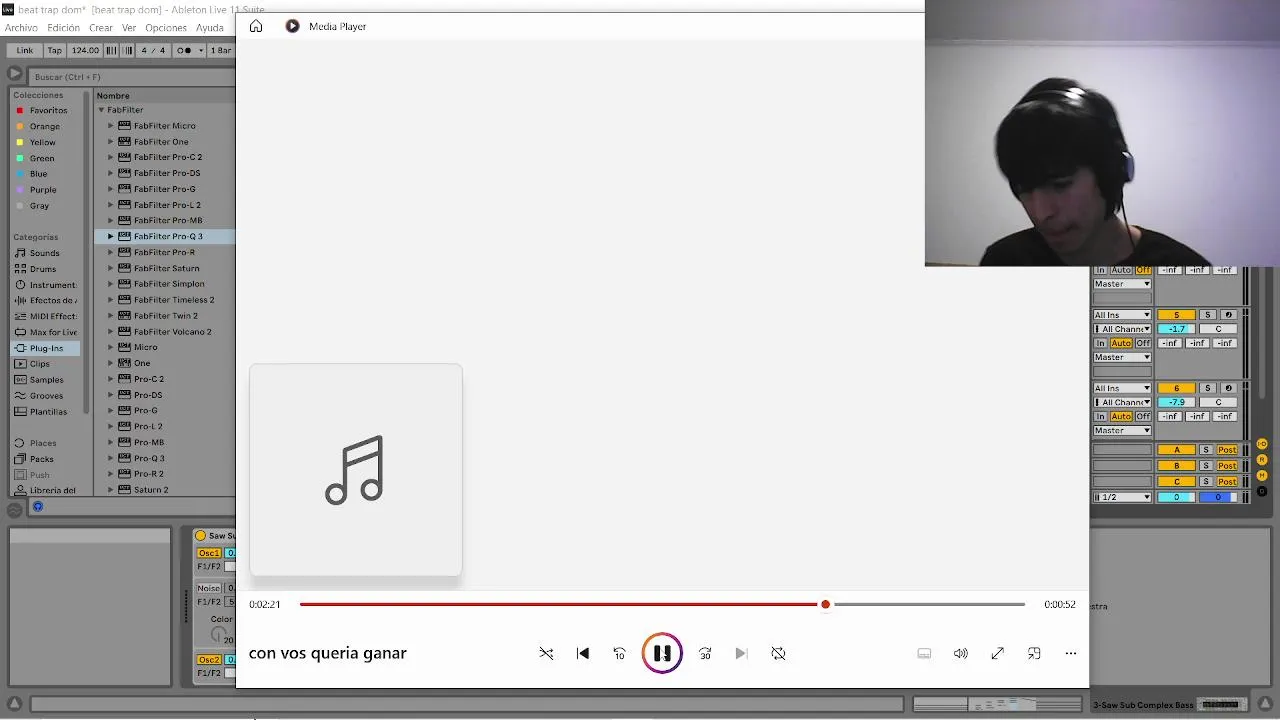Viewport: 1280px width, 720px height.
Task: Open track 6 Master output dropdown
Action: pyautogui.click(x=1122, y=430)
